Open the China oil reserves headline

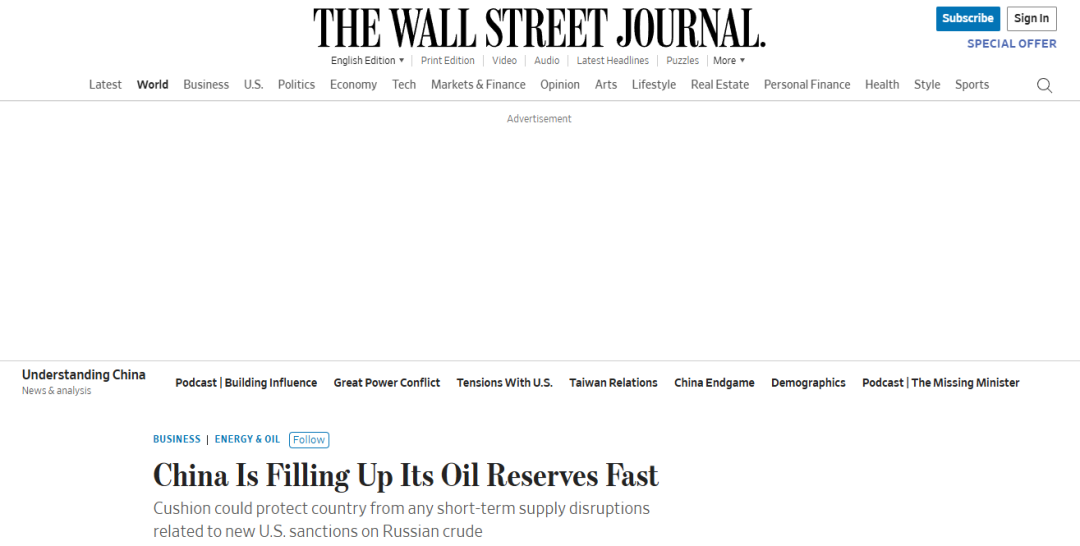pyautogui.click(x=406, y=475)
